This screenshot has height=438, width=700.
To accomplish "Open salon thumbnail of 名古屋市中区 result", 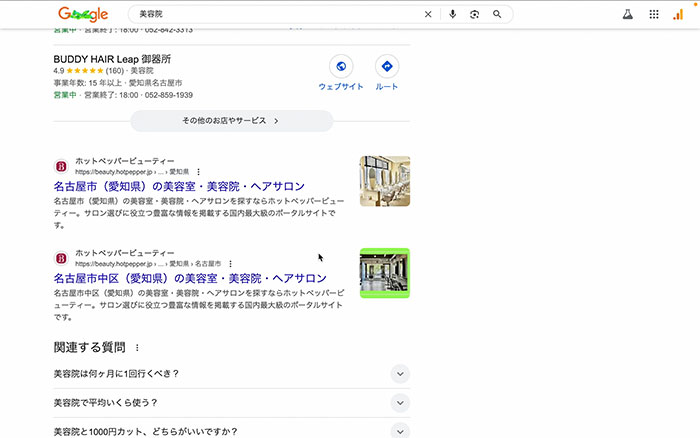I will point(385,273).
